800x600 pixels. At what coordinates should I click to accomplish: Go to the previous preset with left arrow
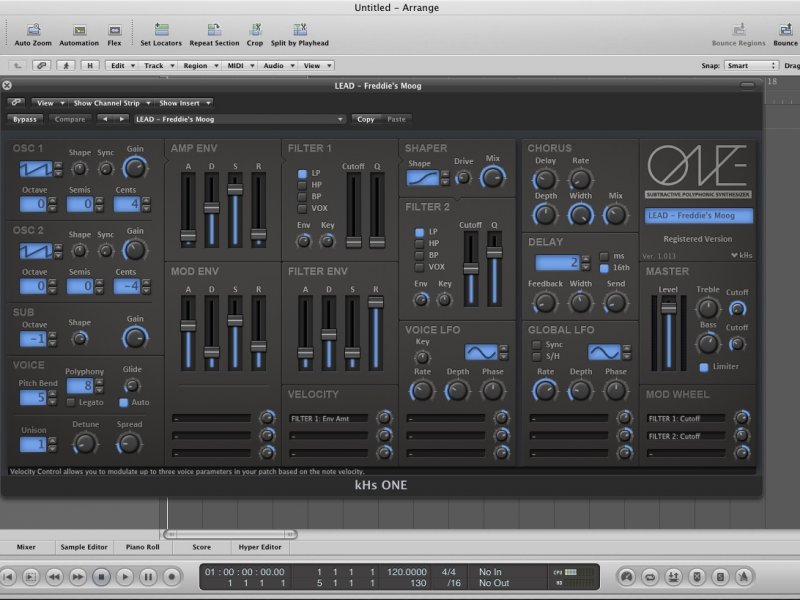[x=105, y=119]
